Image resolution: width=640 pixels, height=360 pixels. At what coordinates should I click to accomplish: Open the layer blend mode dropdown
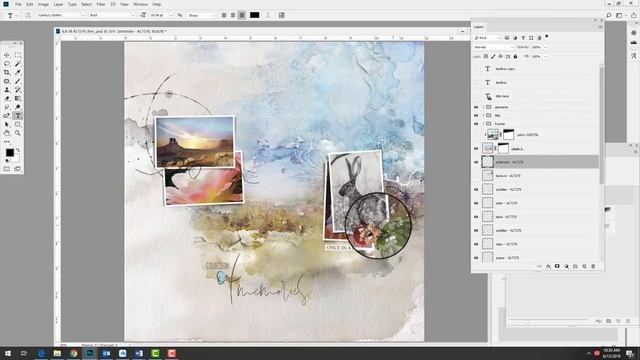point(493,47)
